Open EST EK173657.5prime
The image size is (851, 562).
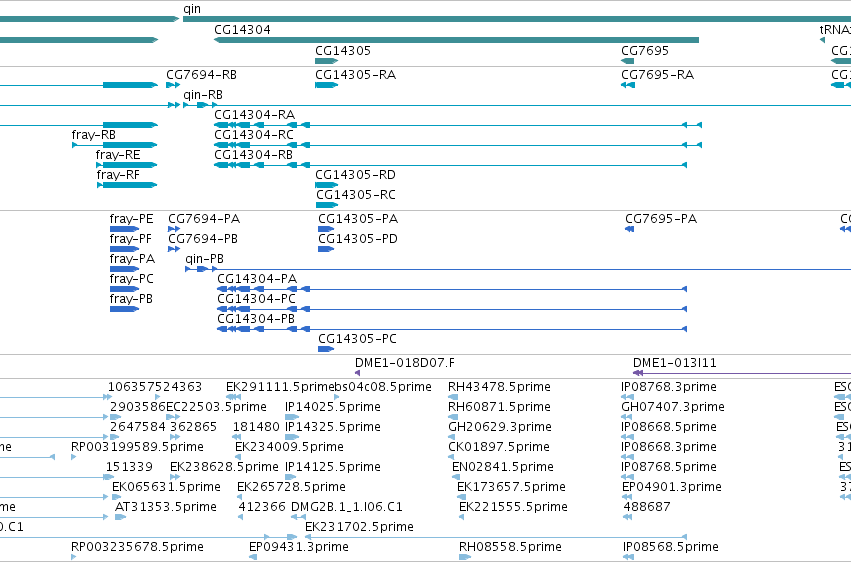pyautogui.click(x=511, y=488)
